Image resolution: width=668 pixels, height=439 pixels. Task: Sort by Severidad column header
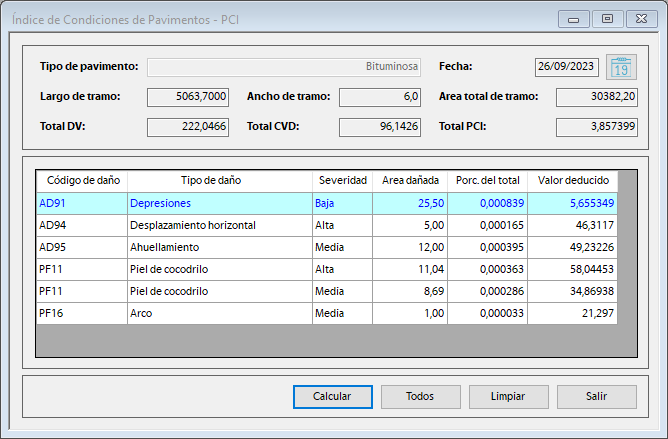tap(342, 181)
